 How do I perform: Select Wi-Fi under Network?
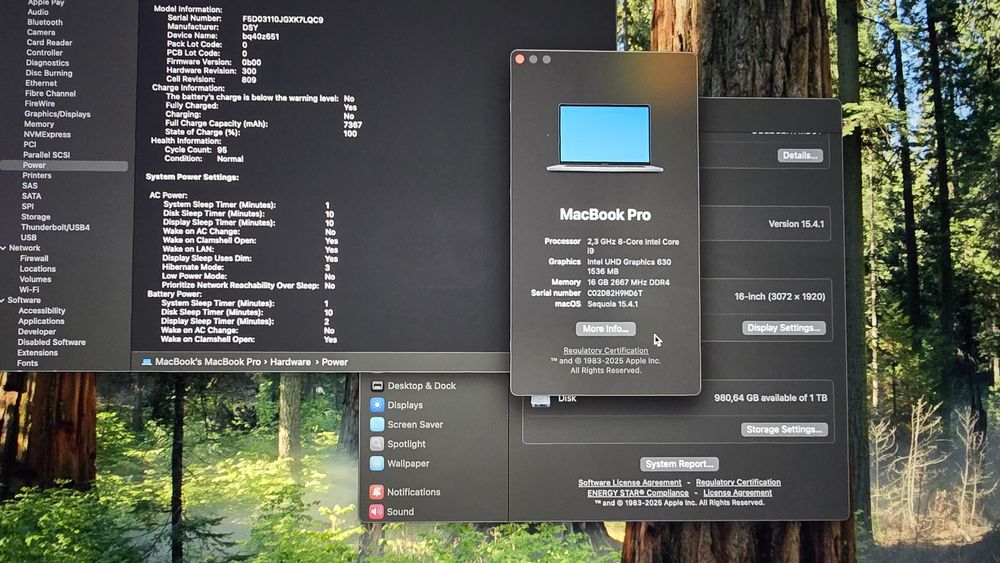[x=29, y=289]
